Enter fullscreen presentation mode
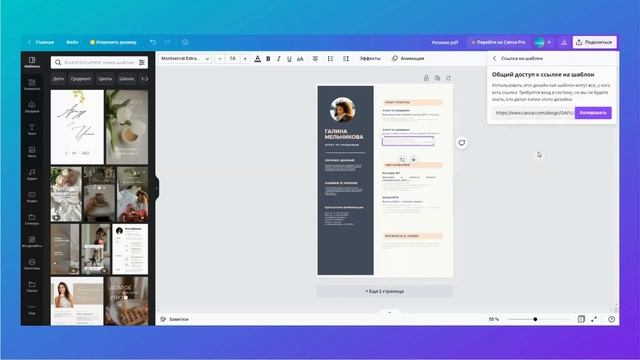Image resolution: width=640 pixels, height=360 pixels. (x=594, y=319)
